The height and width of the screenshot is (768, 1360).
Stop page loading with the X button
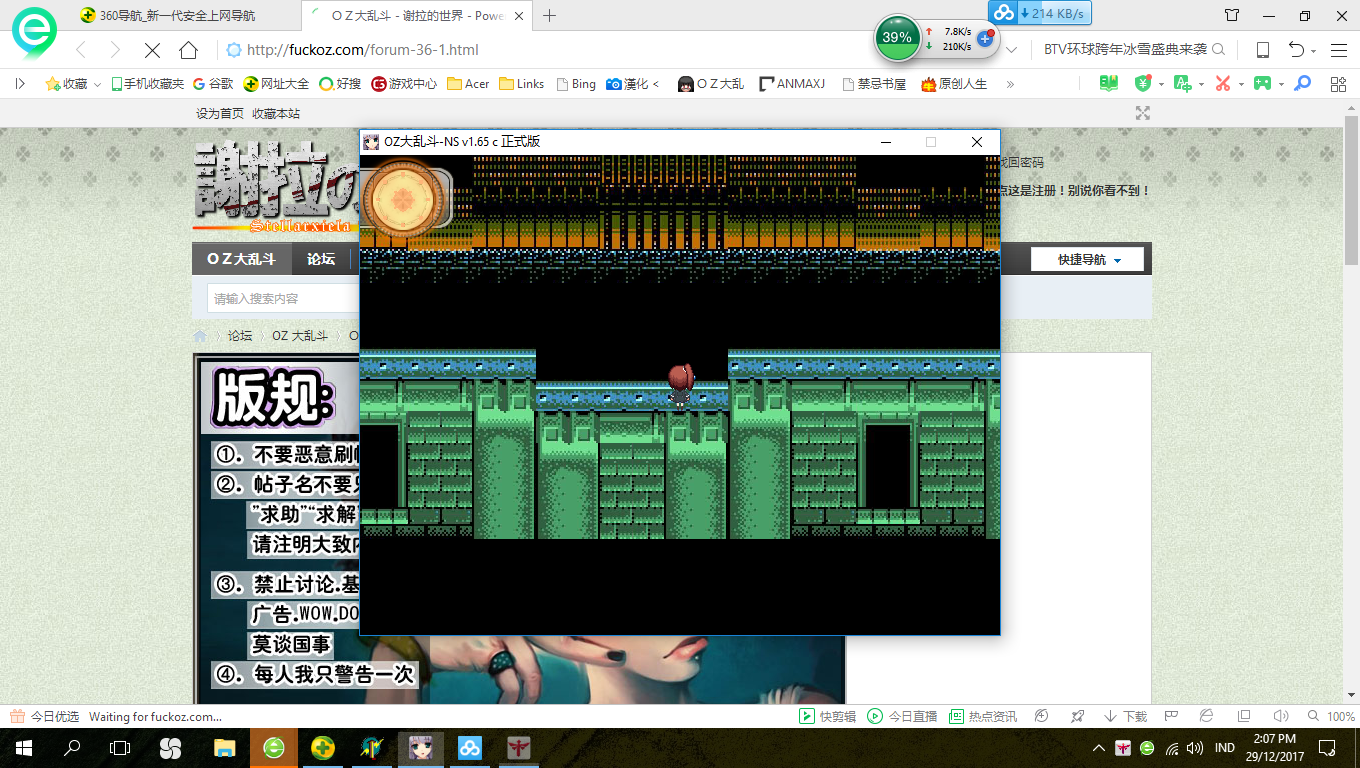[x=152, y=50]
